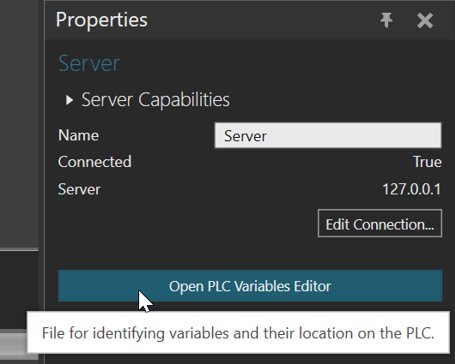Select the blue Server heading
Viewport: 455px width, 364px height.
pyautogui.click(x=89, y=63)
